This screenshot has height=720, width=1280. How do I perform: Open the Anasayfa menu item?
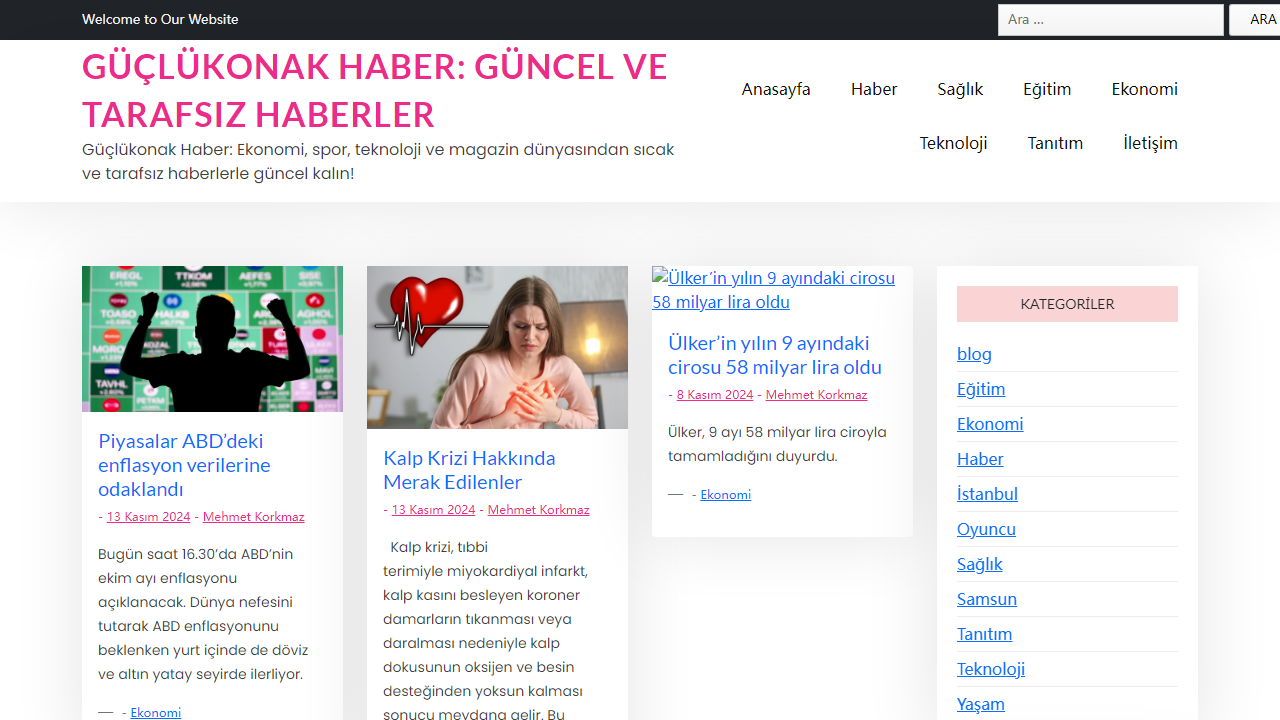pos(775,89)
